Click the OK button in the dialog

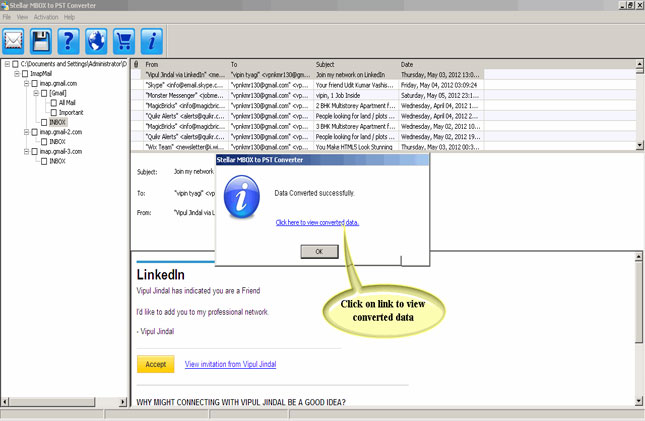tap(319, 251)
